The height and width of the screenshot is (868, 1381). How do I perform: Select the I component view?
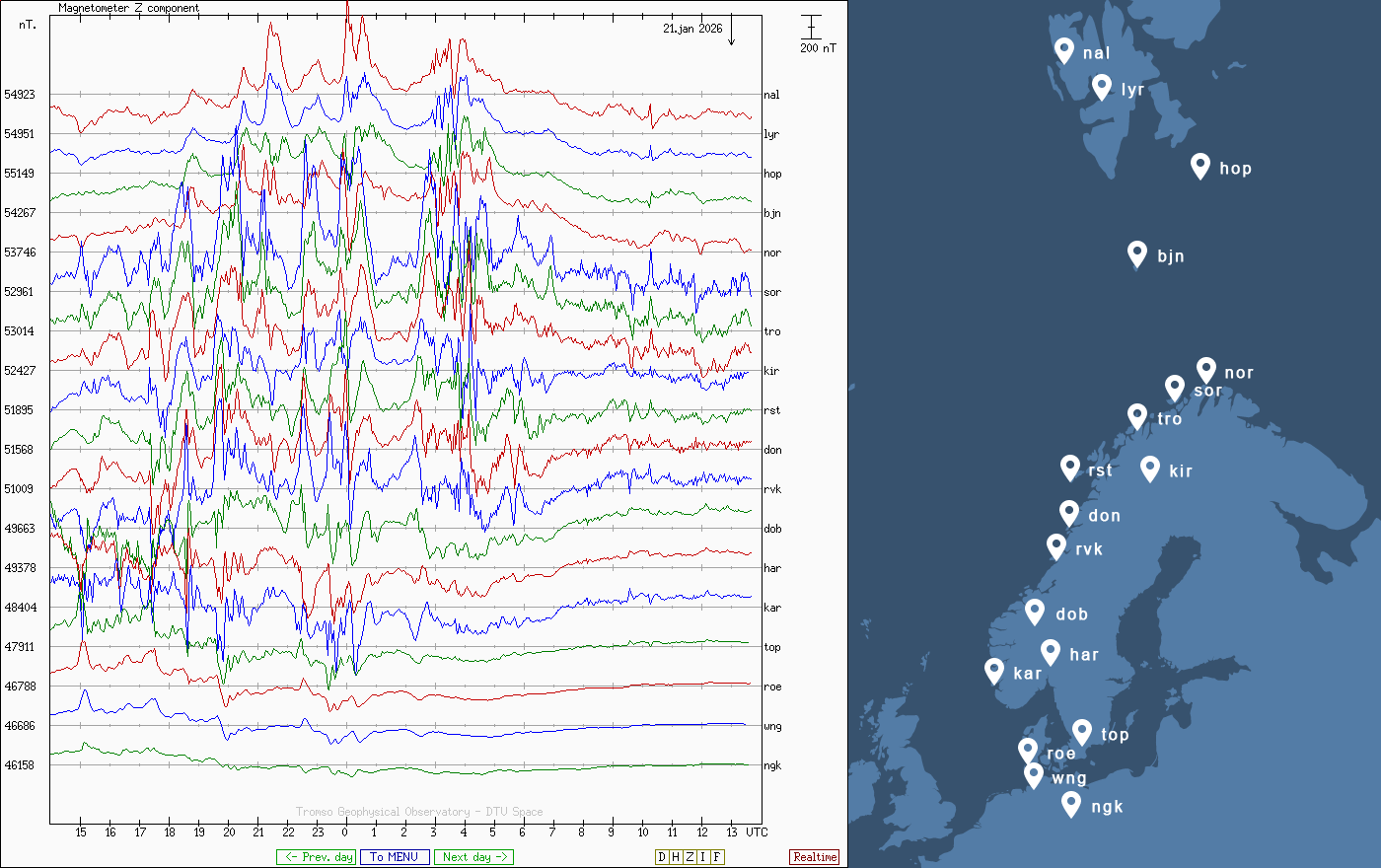point(703,857)
